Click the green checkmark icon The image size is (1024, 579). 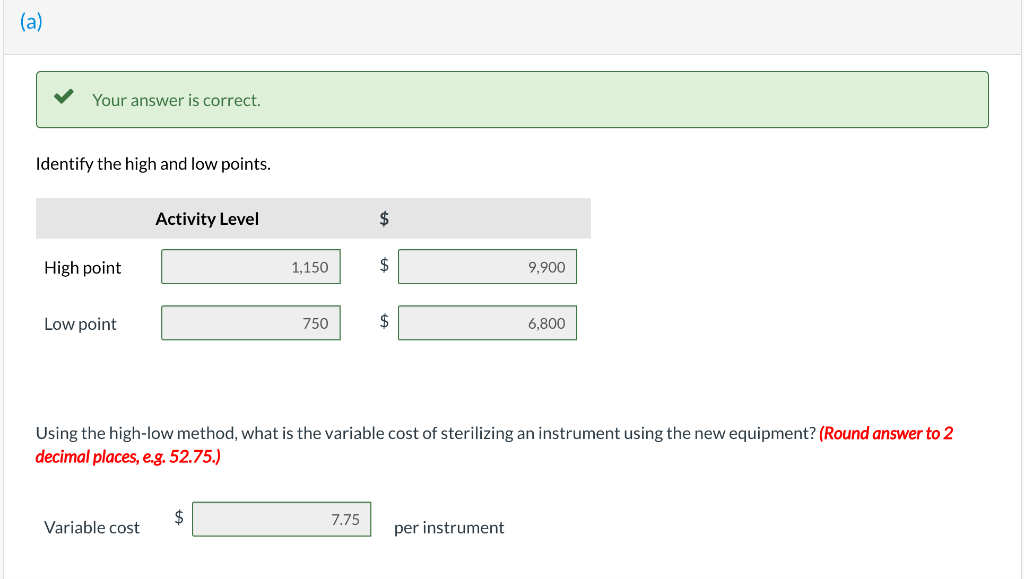(64, 97)
